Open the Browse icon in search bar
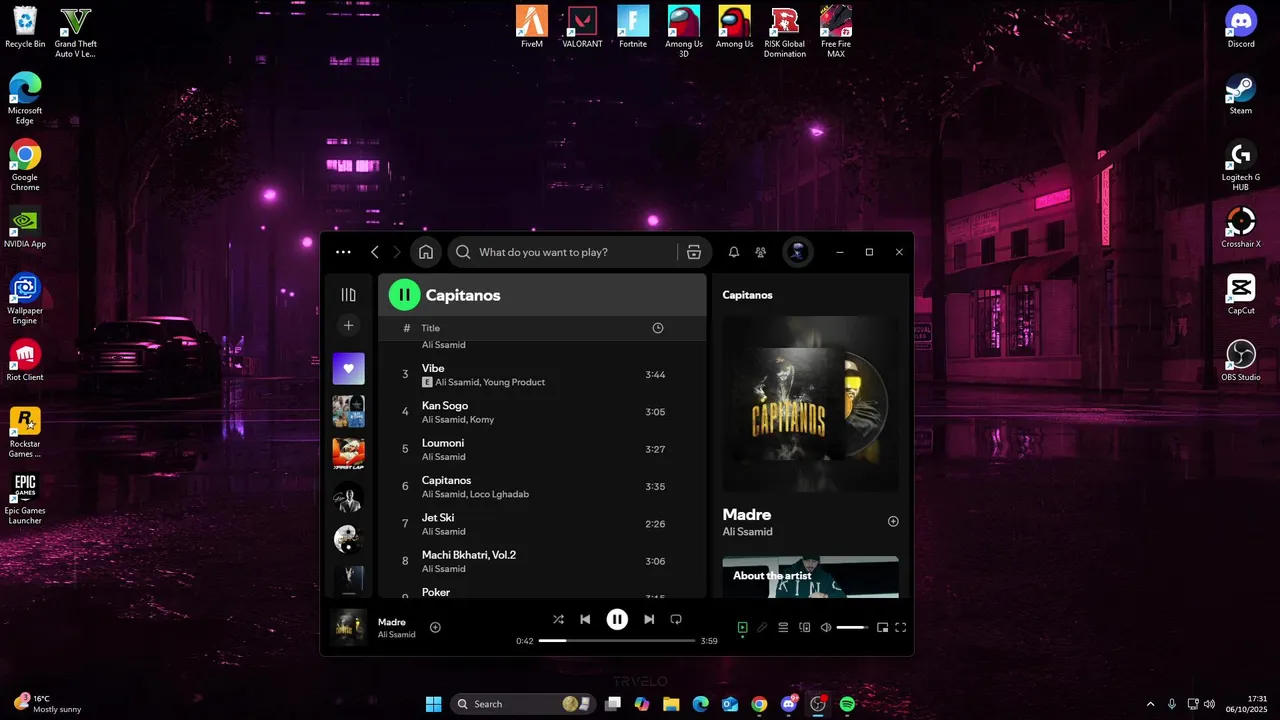 coord(694,252)
